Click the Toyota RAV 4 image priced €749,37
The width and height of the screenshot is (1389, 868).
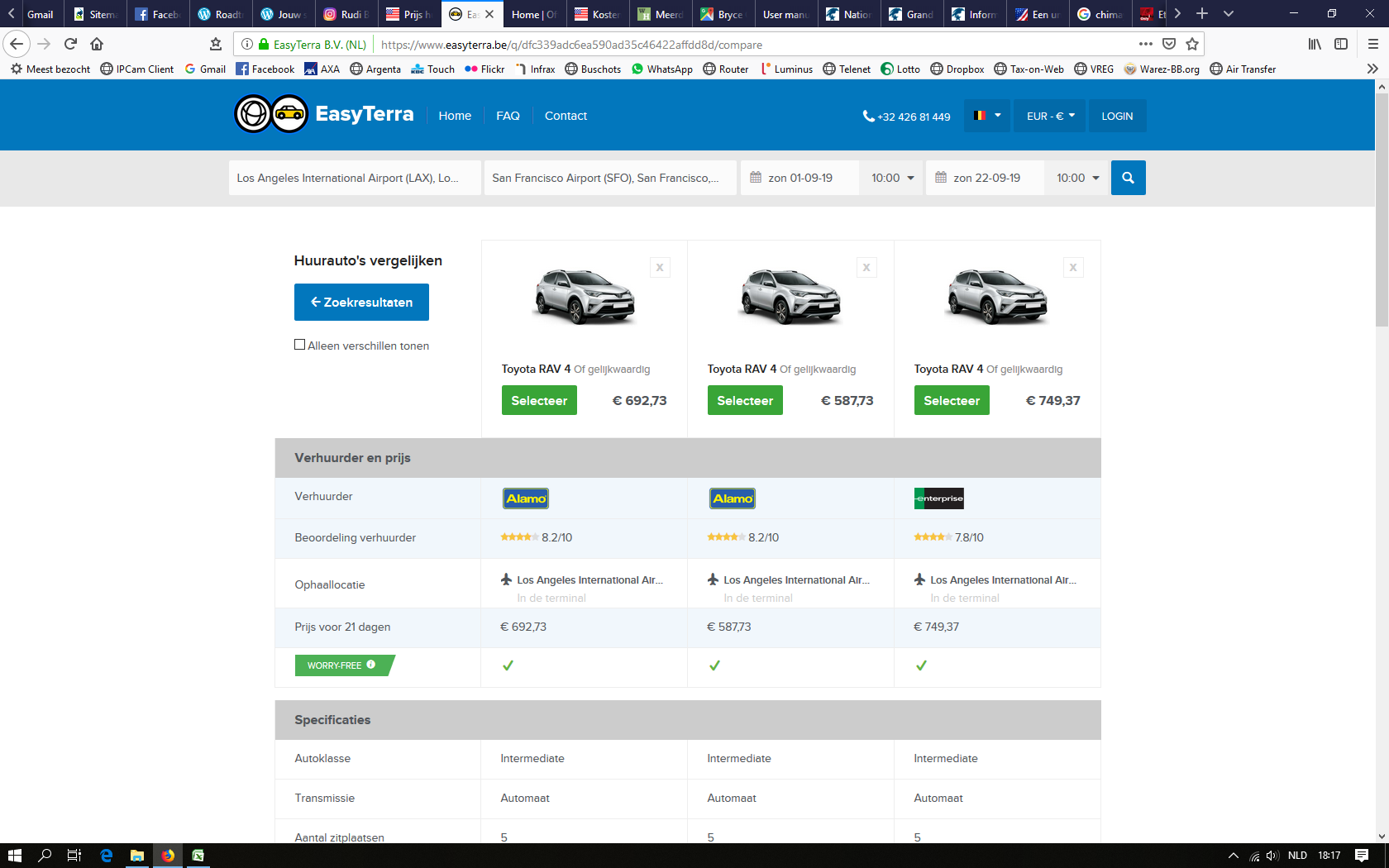(x=997, y=297)
